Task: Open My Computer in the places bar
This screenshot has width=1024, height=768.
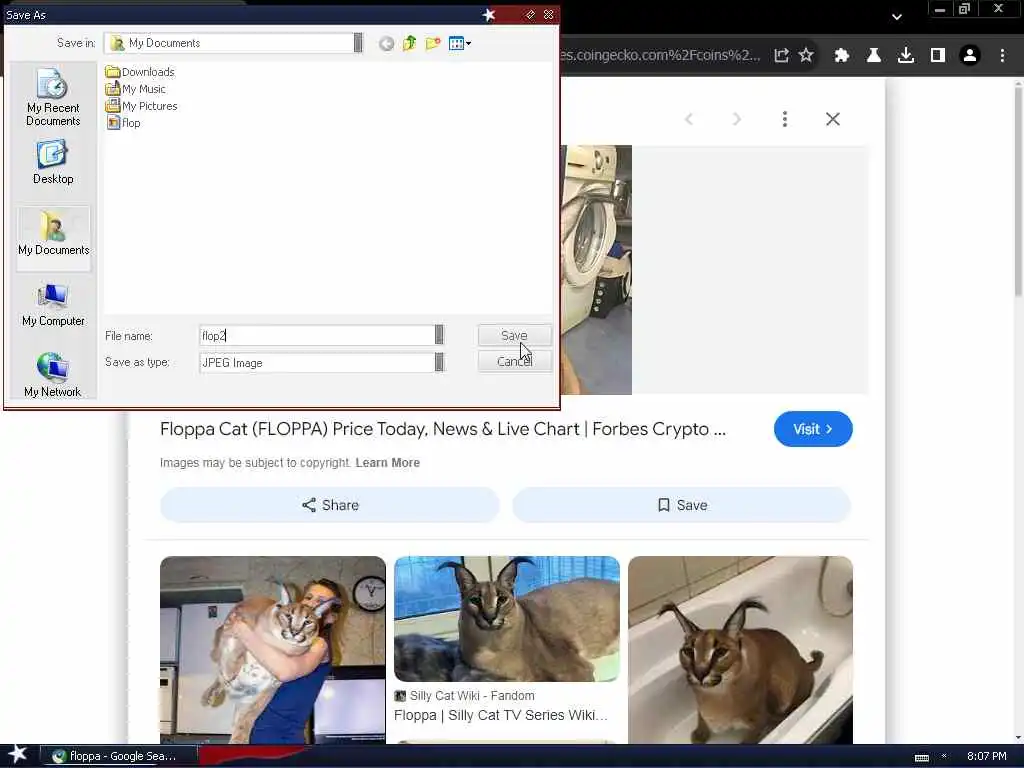Action: pos(53,305)
